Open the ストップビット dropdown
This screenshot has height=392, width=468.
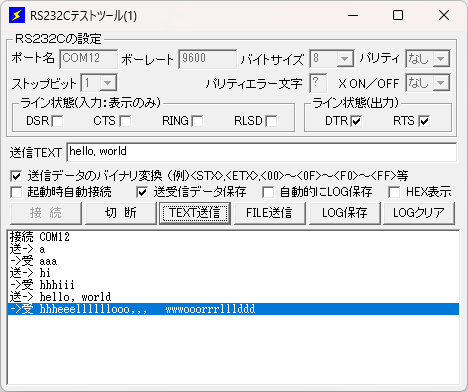point(107,83)
